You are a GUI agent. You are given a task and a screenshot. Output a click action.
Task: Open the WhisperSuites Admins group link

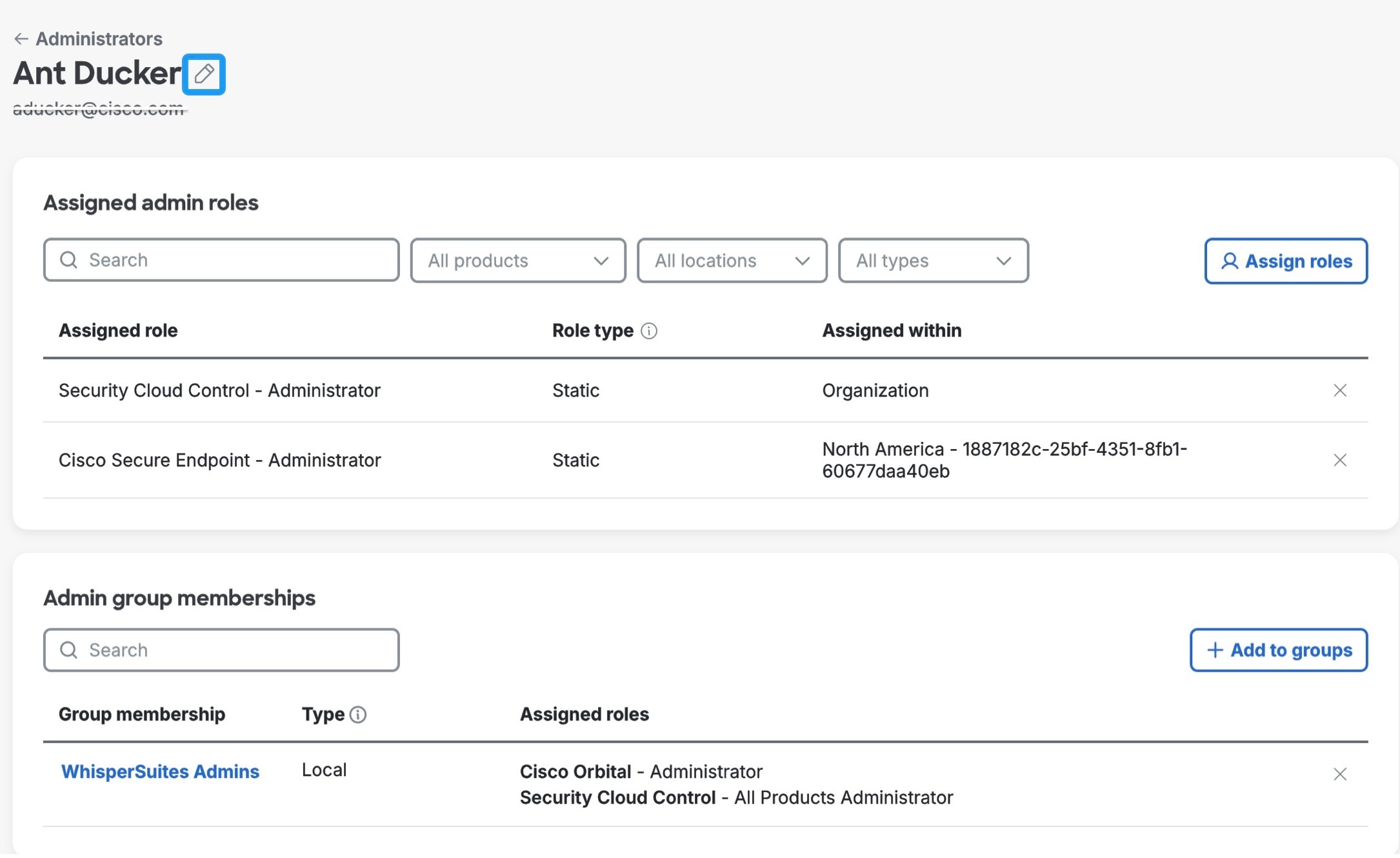(x=160, y=772)
